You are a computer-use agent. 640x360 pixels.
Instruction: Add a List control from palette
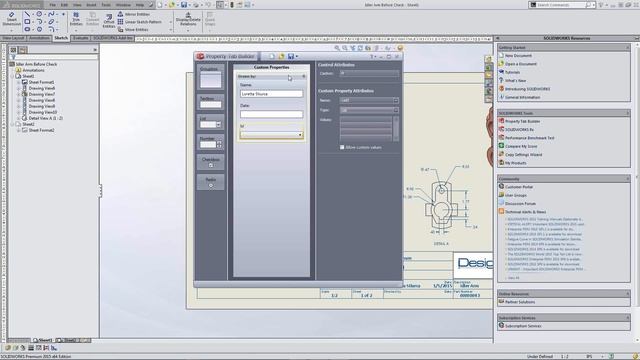(211, 122)
